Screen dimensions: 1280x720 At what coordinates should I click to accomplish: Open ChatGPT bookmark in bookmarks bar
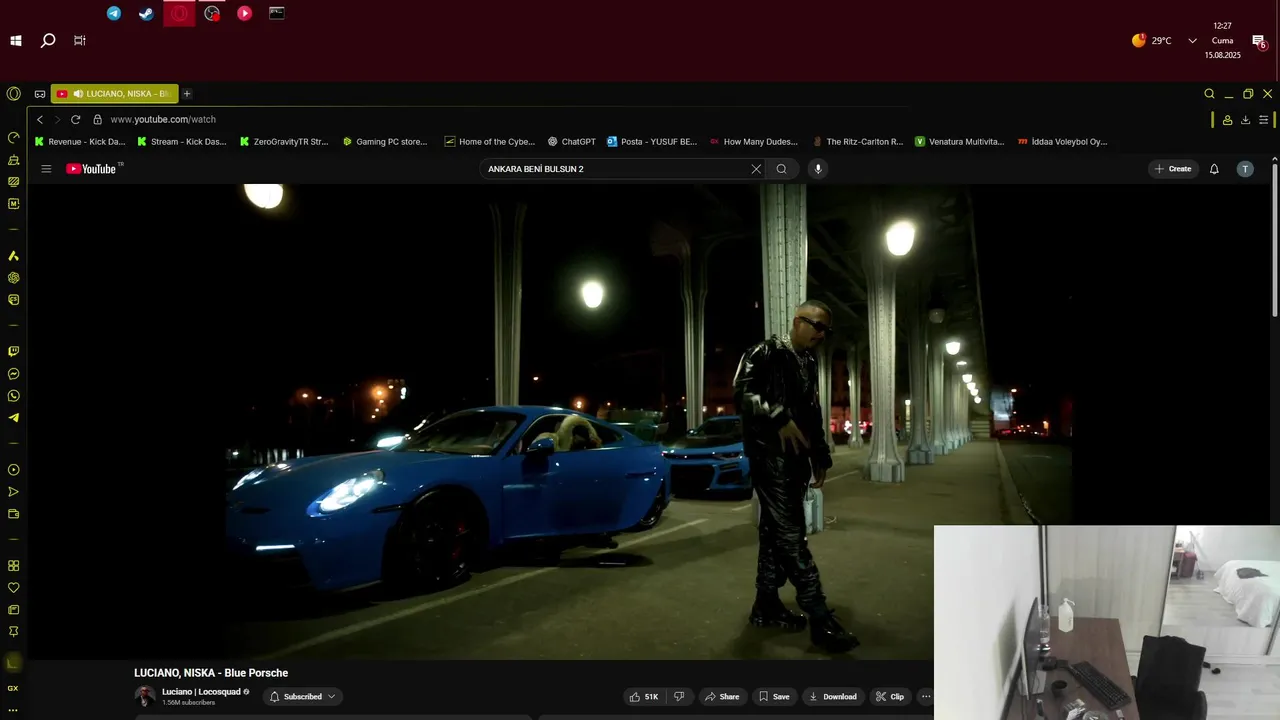[572, 142]
